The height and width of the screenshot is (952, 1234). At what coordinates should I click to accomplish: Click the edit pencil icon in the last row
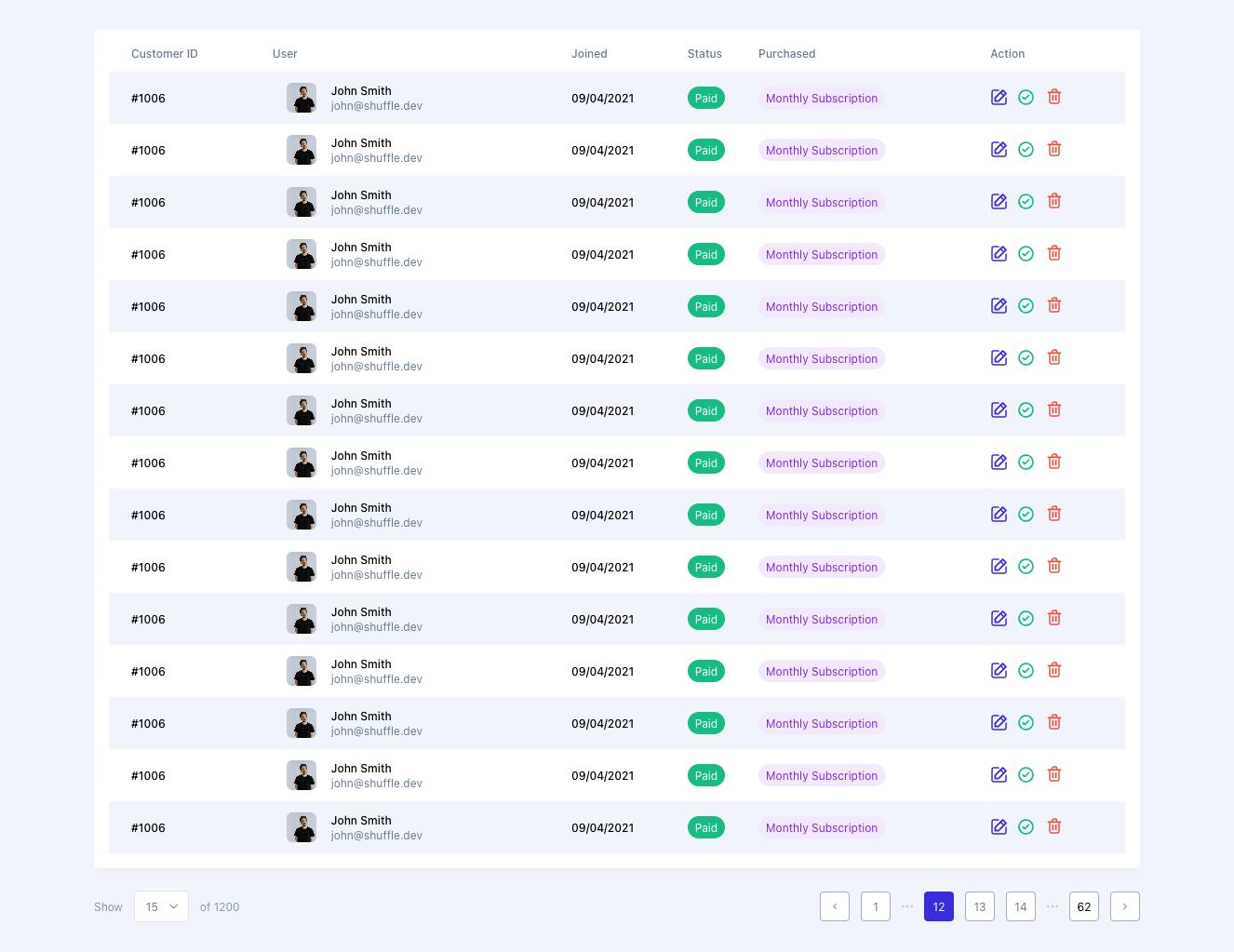(x=999, y=827)
